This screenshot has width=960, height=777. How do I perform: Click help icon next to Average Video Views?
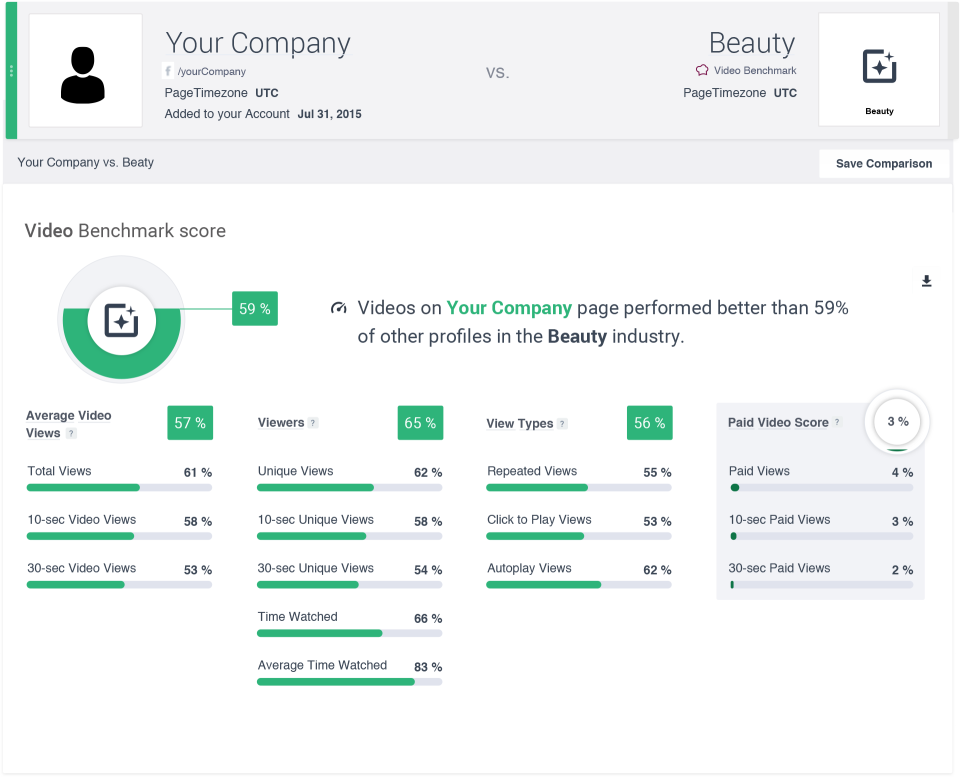[x=71, y=433]
